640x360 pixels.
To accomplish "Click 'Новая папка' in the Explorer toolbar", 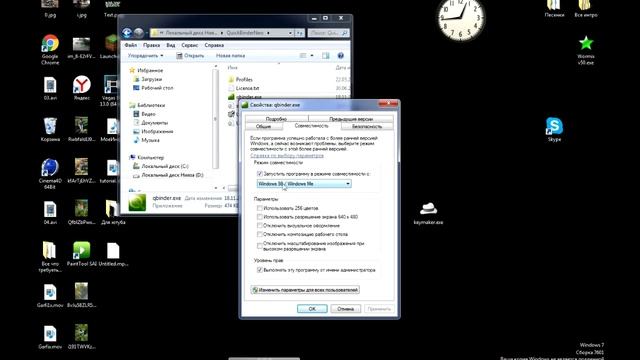I will [x=230, y=56].
